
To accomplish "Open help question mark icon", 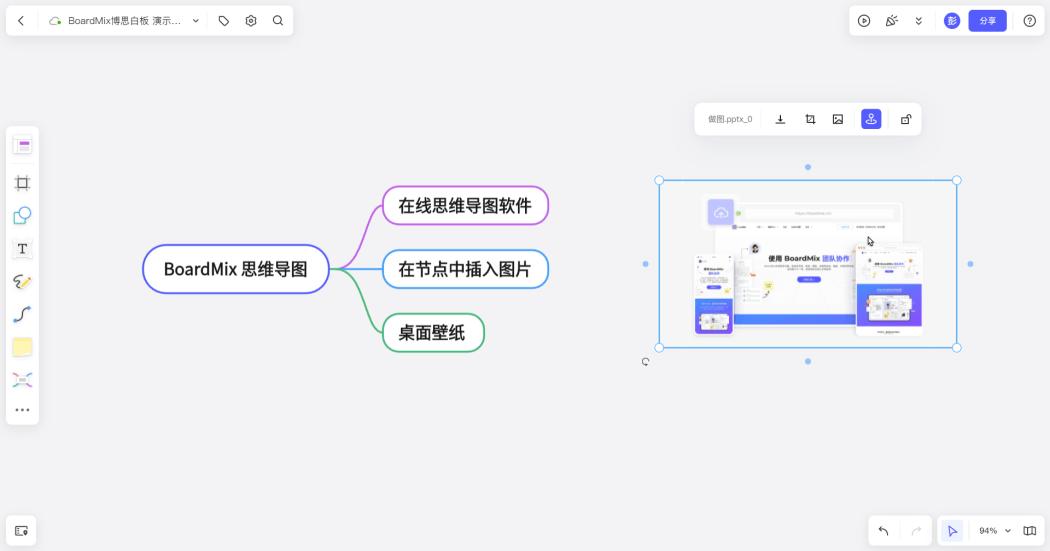I will [x=1030, y=21].
